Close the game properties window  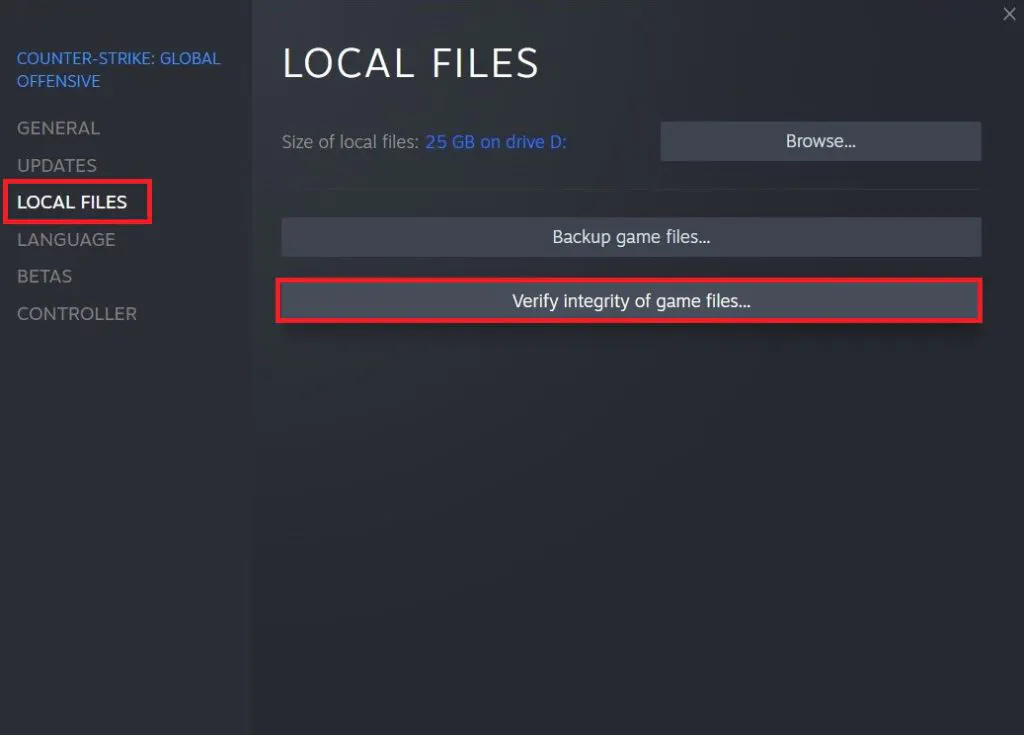click(1009, 14)
